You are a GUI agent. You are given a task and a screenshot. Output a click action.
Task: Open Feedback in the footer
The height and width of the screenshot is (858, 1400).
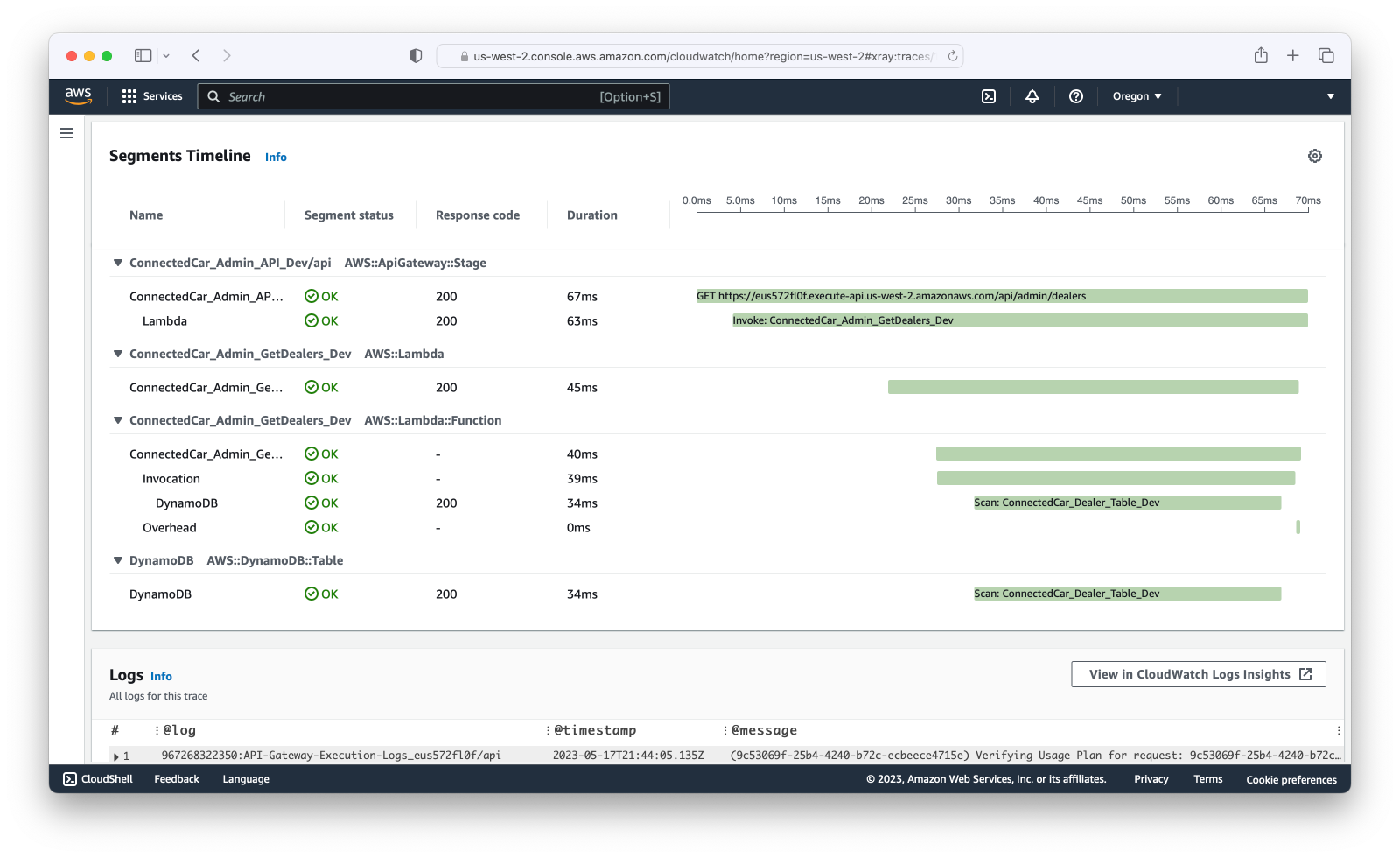[x=177, y=779]
